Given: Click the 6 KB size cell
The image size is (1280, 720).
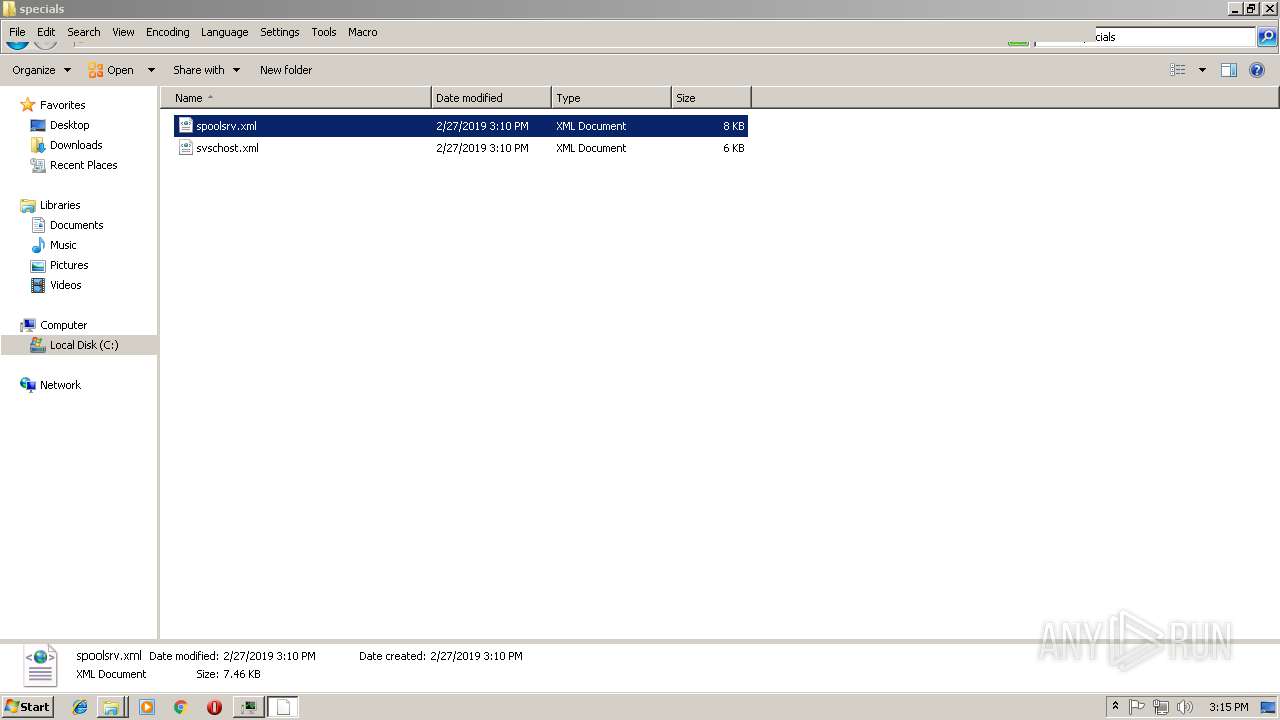Looking at the screenshot, I should tap(734, 148).
